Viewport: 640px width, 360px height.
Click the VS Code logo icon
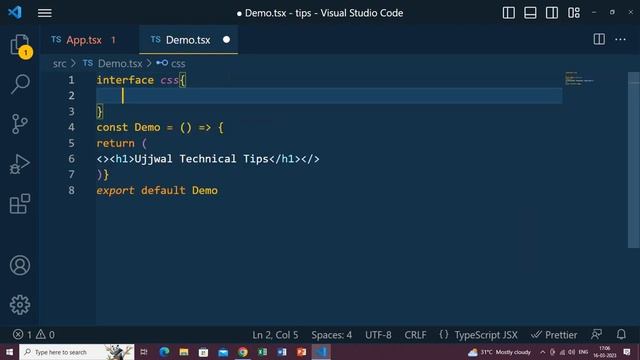coord(15,12)
